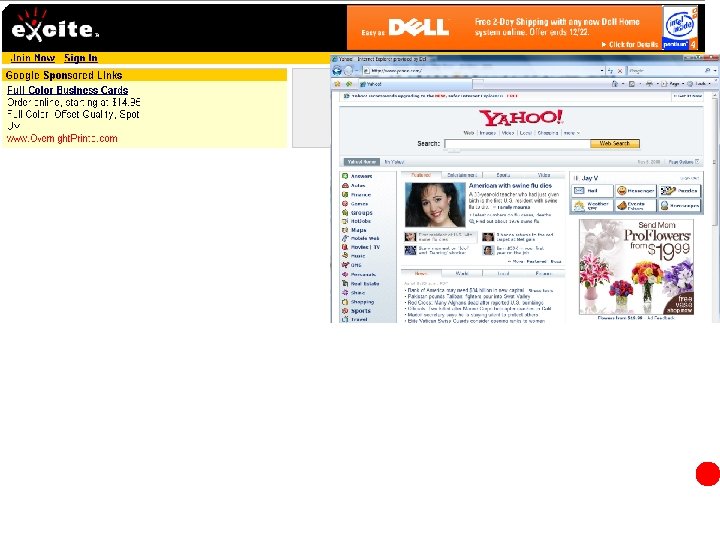This screenshot has width=720, height=540.
Task: Select the Yahoo Home tab
Action: pos(361,162)
